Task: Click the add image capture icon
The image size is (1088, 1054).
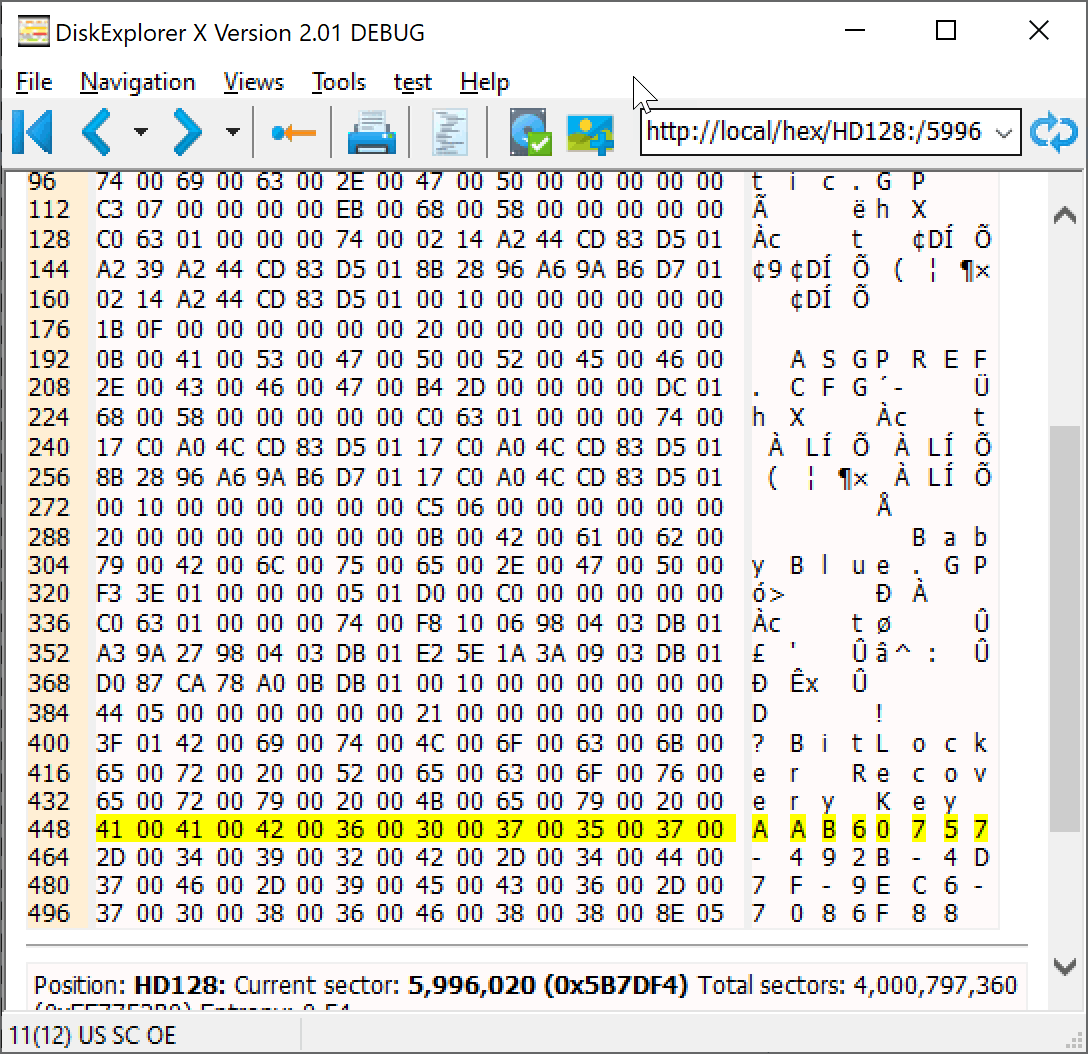Action: 592,131
